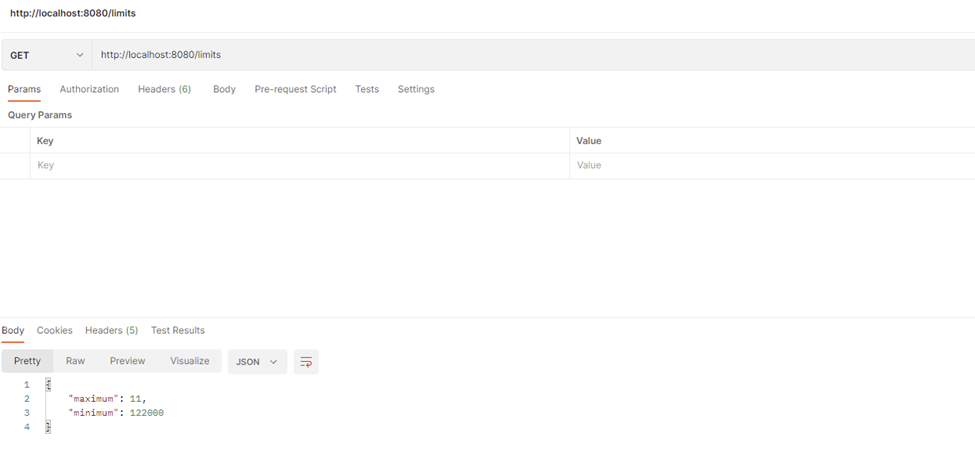Viewport: 975px width, 455px height.
Task: Toggle the wrap lines icon
Action: point(306,362)
